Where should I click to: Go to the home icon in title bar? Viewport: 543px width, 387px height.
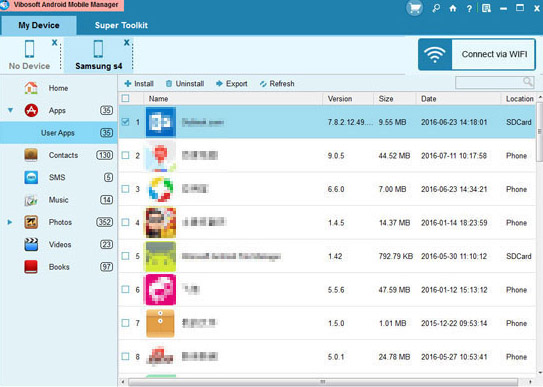453,8
